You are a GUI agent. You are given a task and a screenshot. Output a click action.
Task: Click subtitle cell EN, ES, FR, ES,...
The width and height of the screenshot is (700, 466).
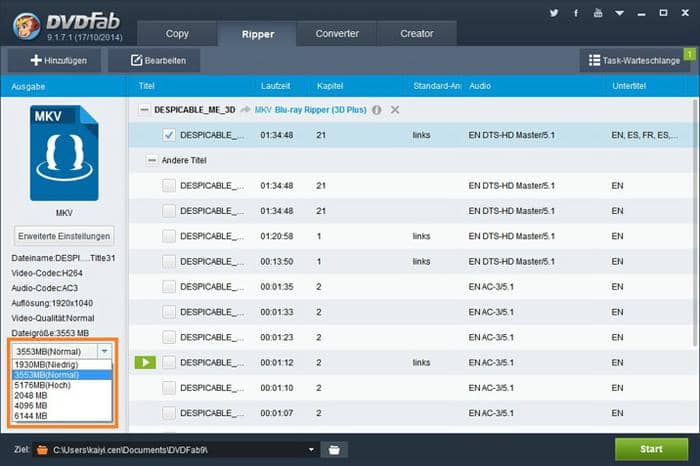645,135
